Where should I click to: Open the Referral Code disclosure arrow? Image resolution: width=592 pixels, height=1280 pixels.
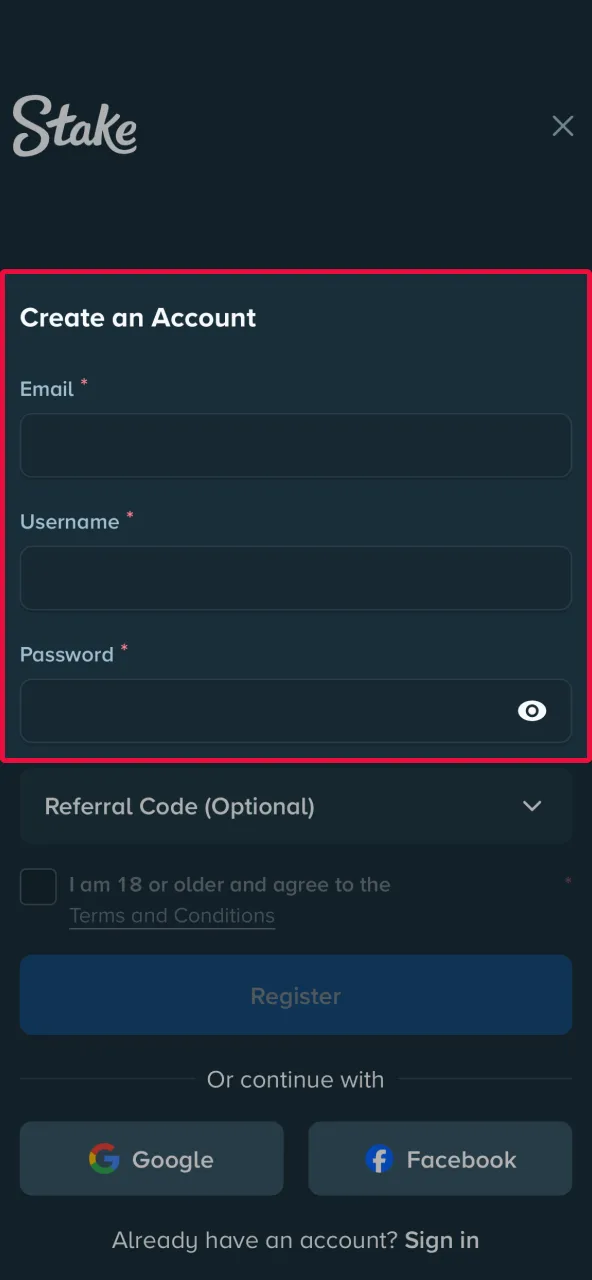coord(532,806)
